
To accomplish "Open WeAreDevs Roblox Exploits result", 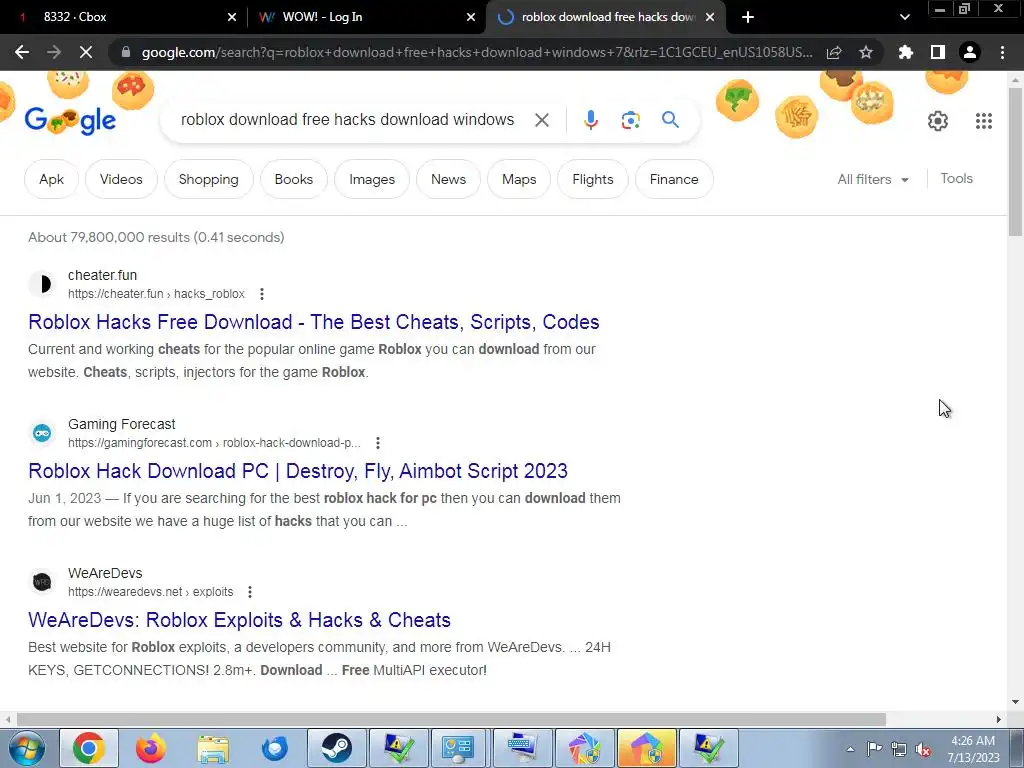I will click(x=239, y=620).
